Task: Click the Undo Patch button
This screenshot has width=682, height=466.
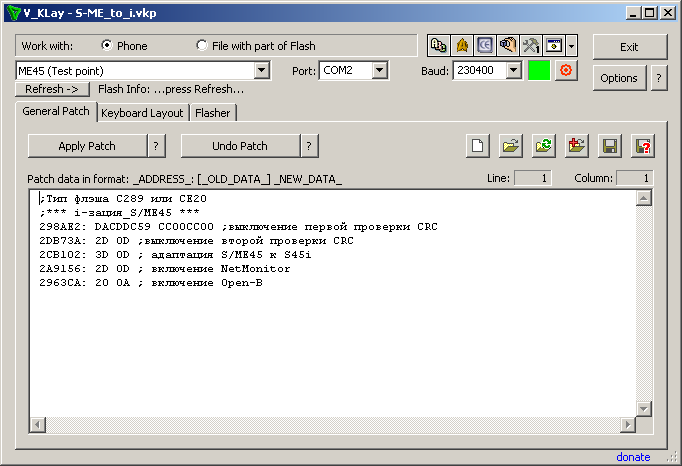Action: (240, 146)
